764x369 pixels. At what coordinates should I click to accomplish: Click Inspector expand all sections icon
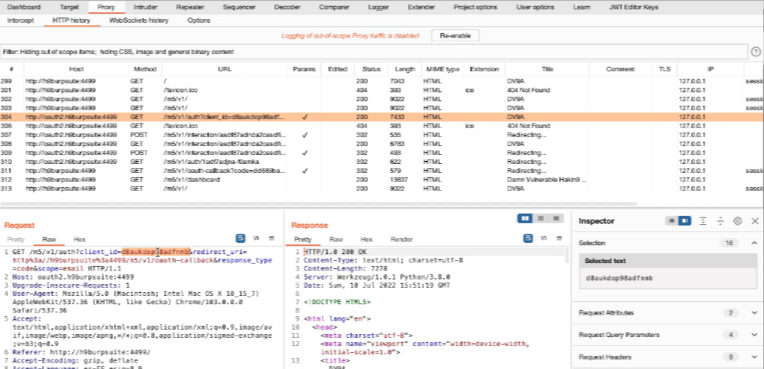coord(703,221)
